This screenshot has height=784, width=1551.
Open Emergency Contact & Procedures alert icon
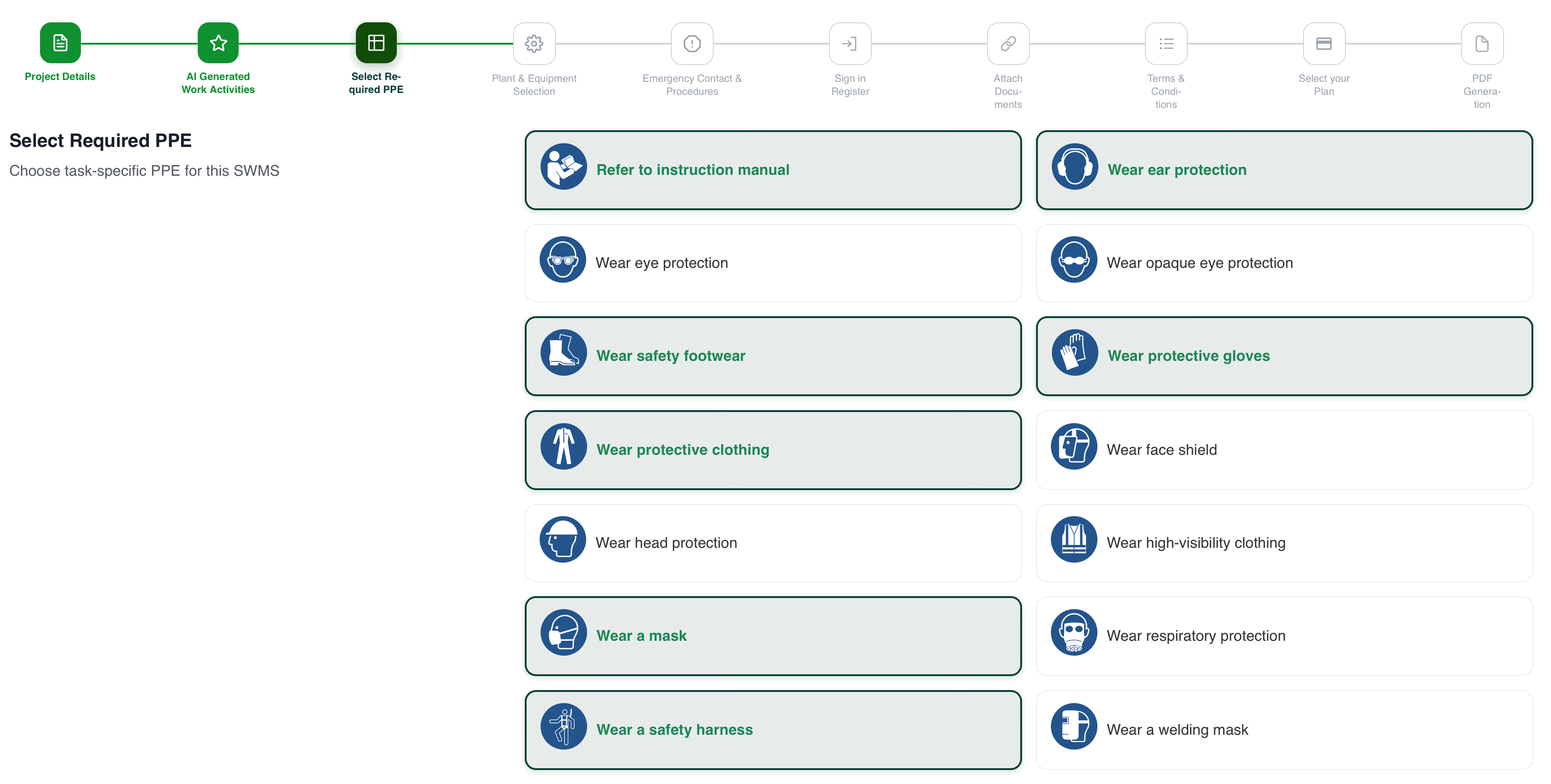tap(692, 43)
